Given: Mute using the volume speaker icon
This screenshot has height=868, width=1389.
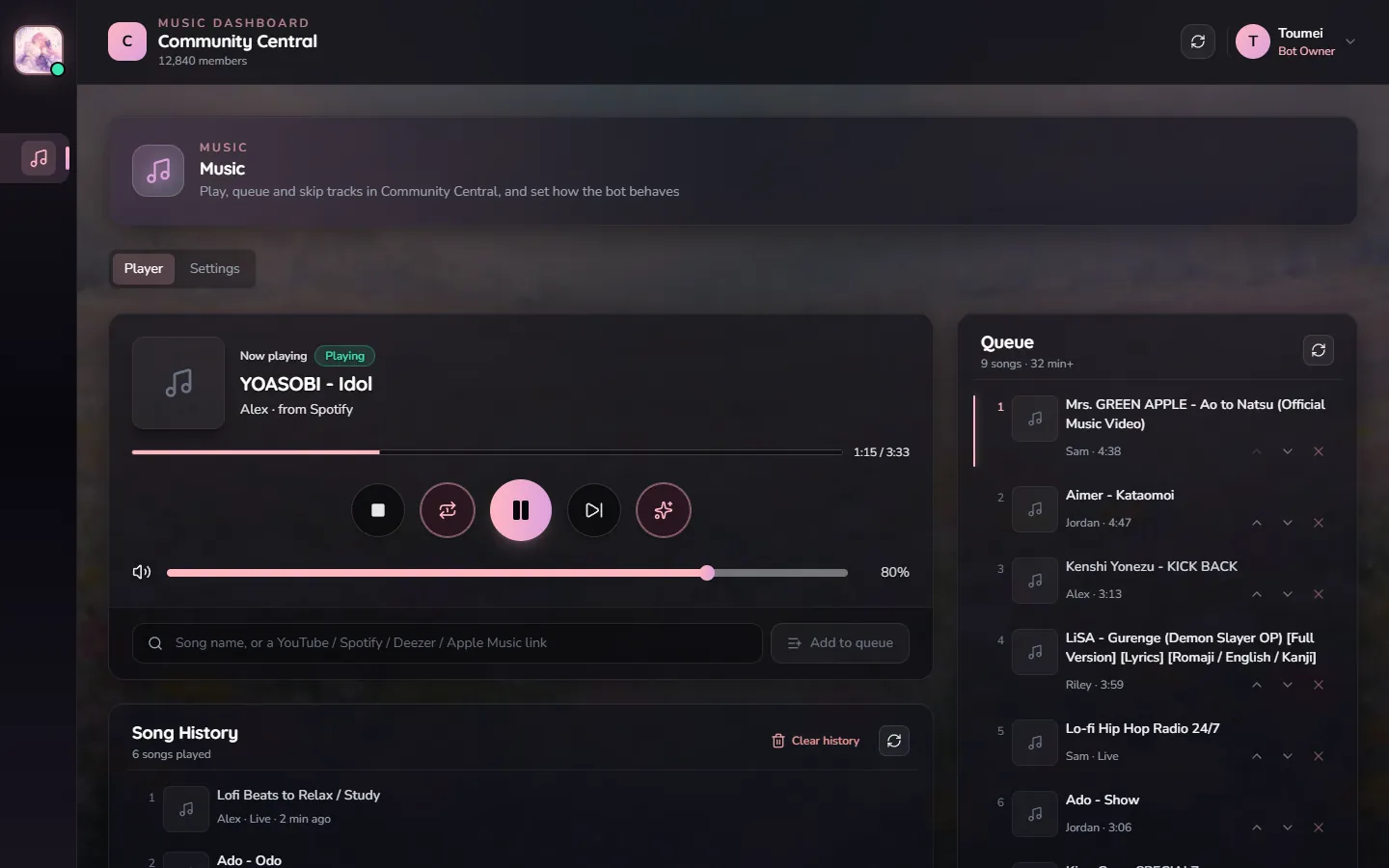Looking at the screenshot, I should click(142, 572).
